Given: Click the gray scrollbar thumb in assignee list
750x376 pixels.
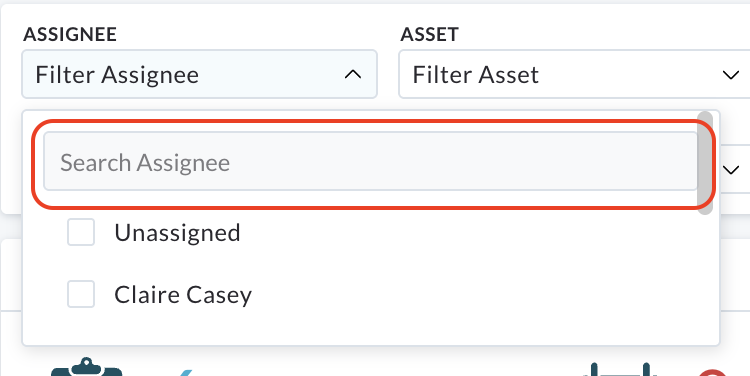Looking at the screenshot, I should tap(705, 163).
